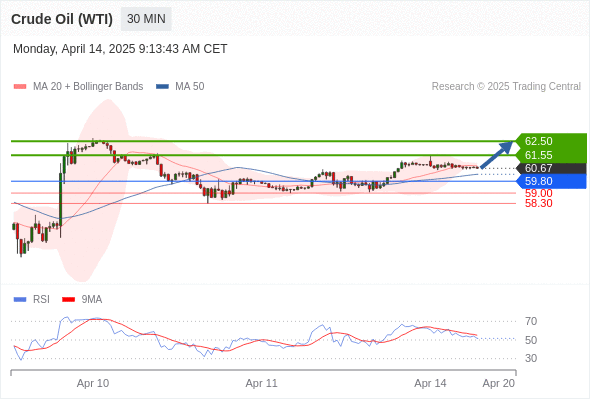Viewport: 590px width, 400px height.
Task: Click the Crude Oil (WTI) title
Action: click(x=62, y=19)
